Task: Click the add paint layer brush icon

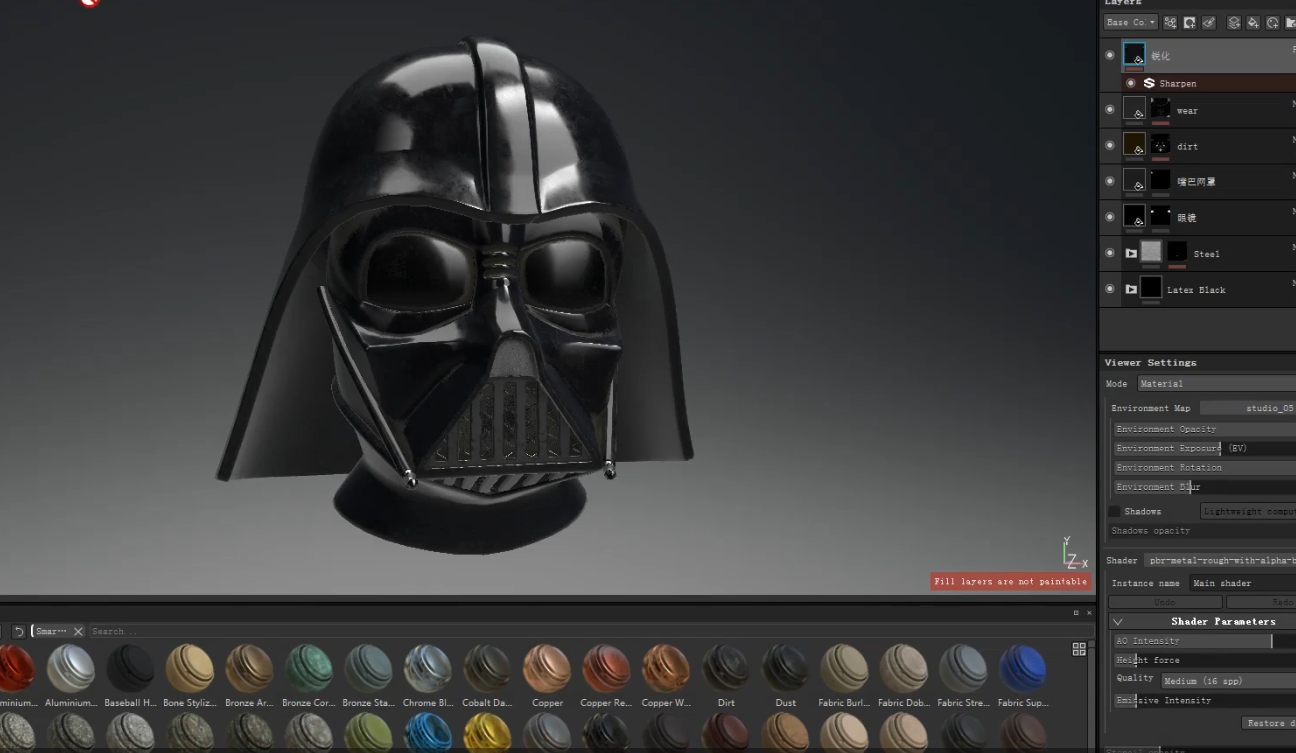Action: click(1209, 22)
